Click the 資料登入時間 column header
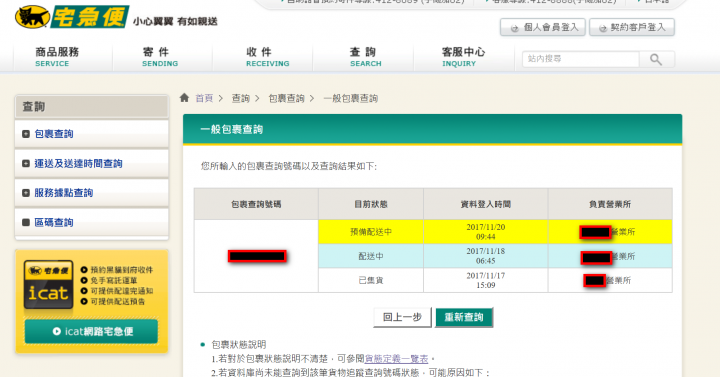 [x=485, y=204]
